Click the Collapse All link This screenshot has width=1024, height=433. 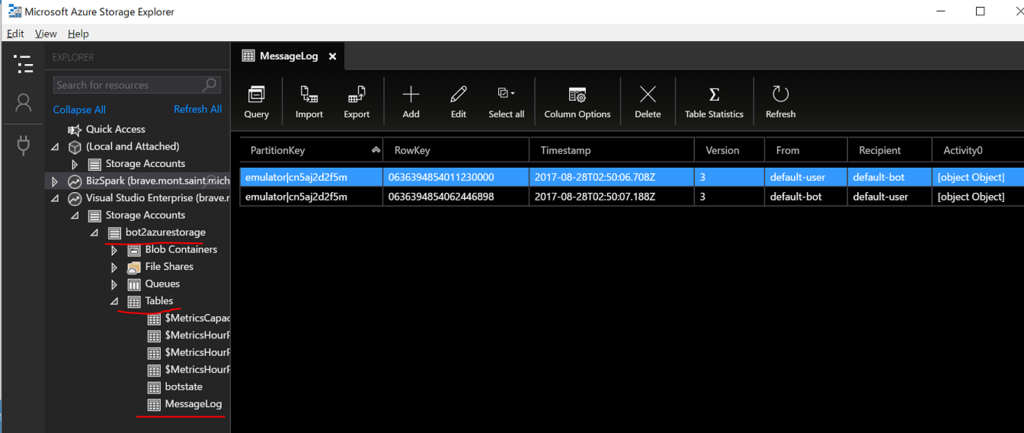79,110
